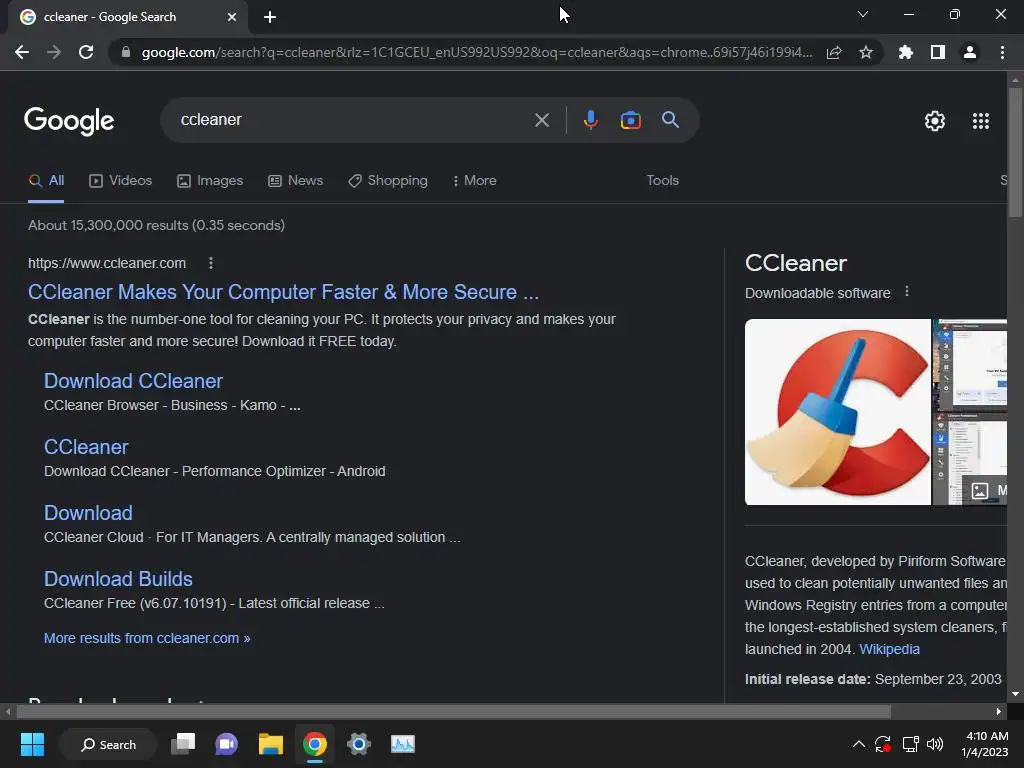This screenshot has width=1024, height=768.
Task: Reload the current page
Action: tap(86, 52)
